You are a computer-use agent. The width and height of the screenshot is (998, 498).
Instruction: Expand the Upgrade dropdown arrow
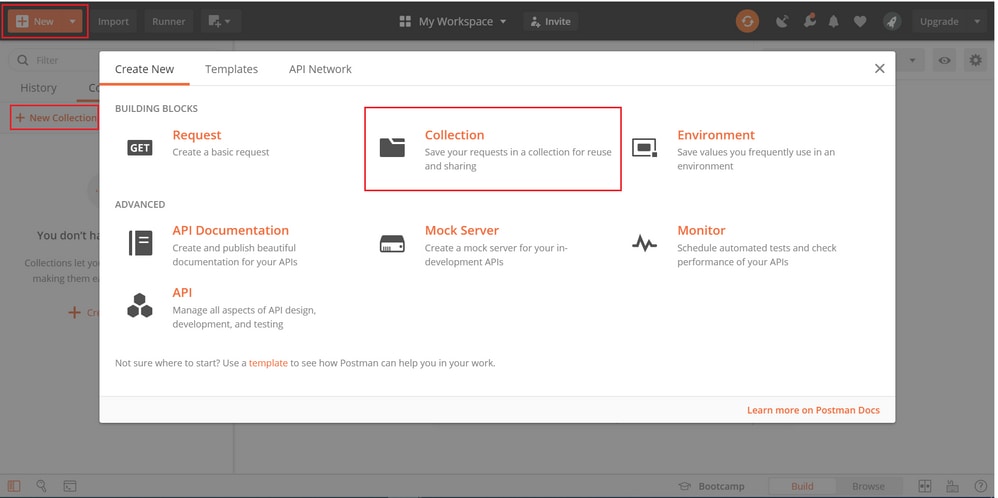click(x=977, y=22)
